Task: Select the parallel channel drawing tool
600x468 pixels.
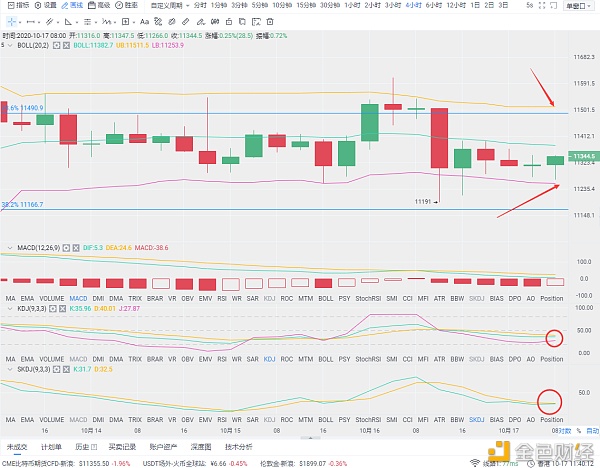Action: [x=49, y=22]
